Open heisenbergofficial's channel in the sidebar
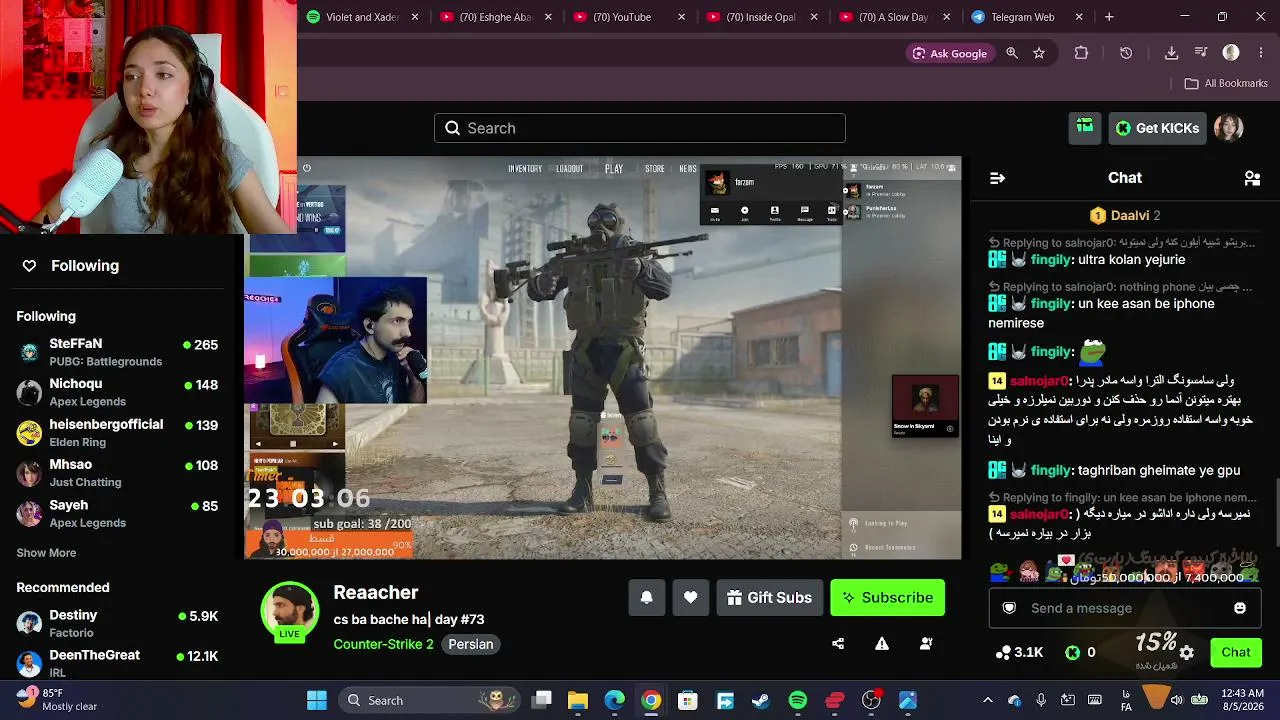This screenshot has height=720, width=1280. pos(119,433)
